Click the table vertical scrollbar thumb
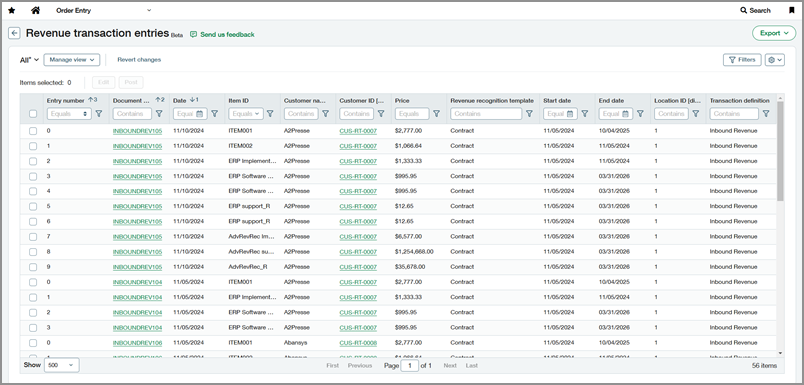 pos(780,151)
